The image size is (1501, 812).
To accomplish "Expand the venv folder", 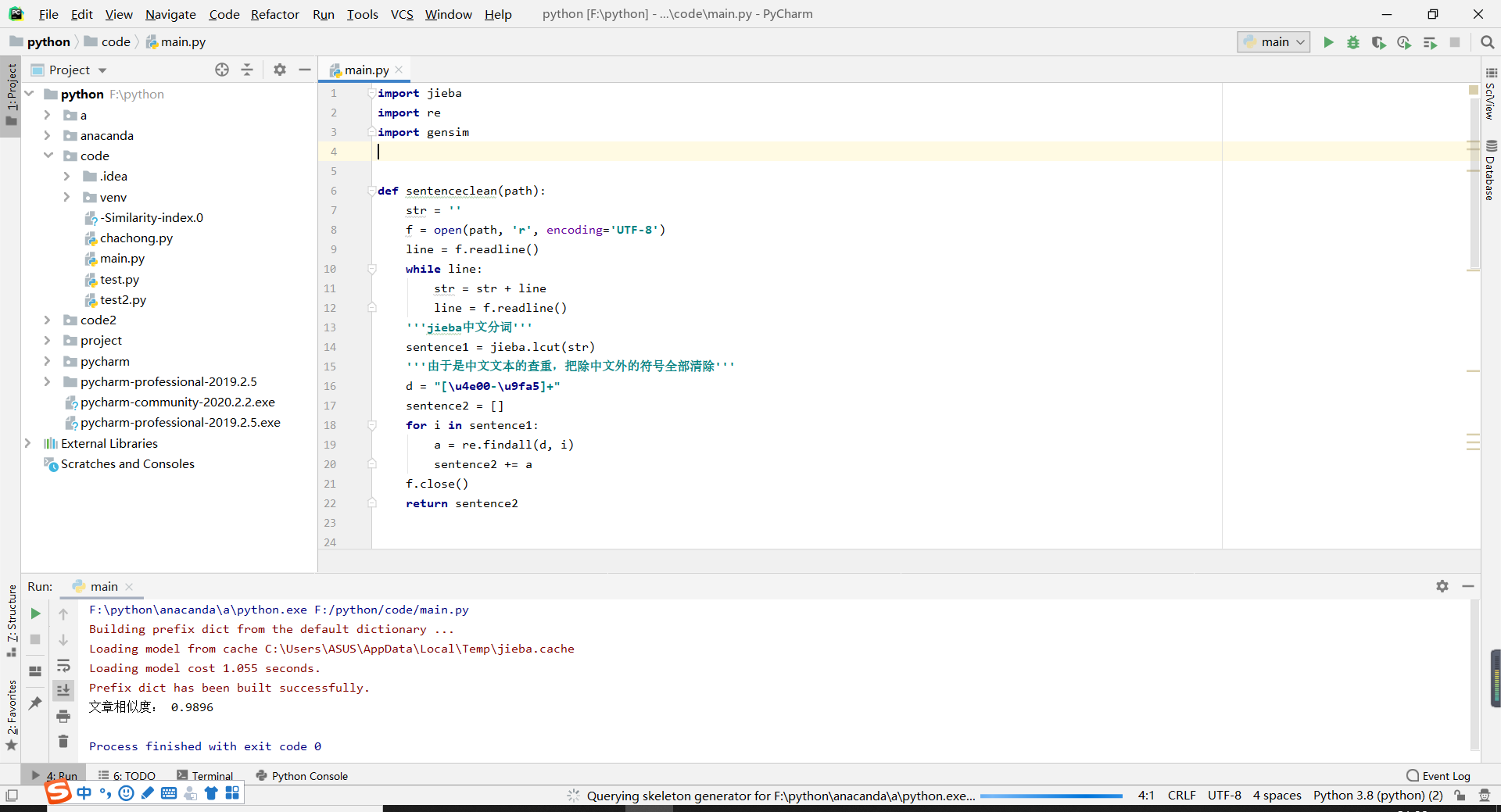I will coord(66,197).
